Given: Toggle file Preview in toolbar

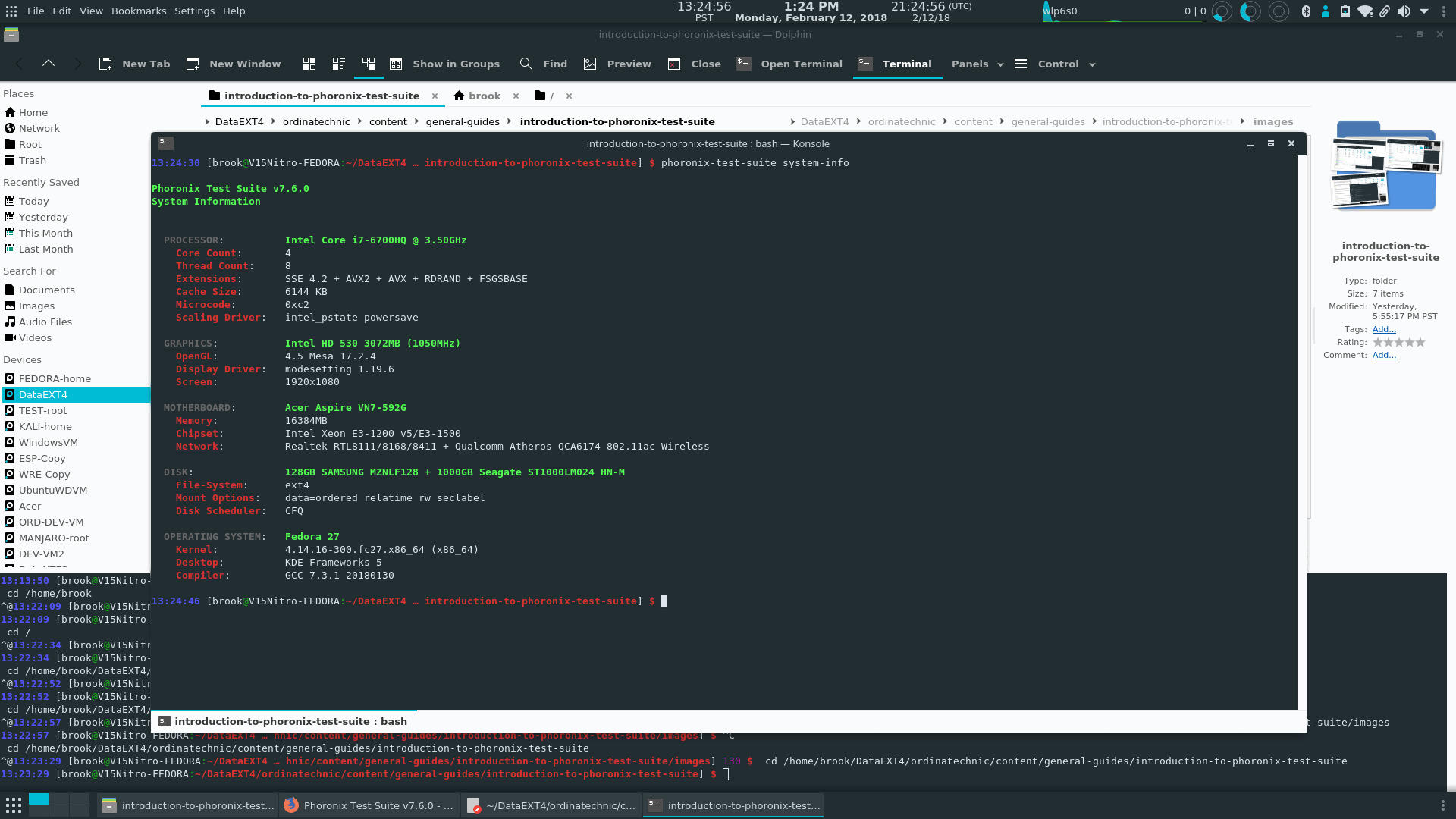Looking at the screenshot, I should (617, 64).
